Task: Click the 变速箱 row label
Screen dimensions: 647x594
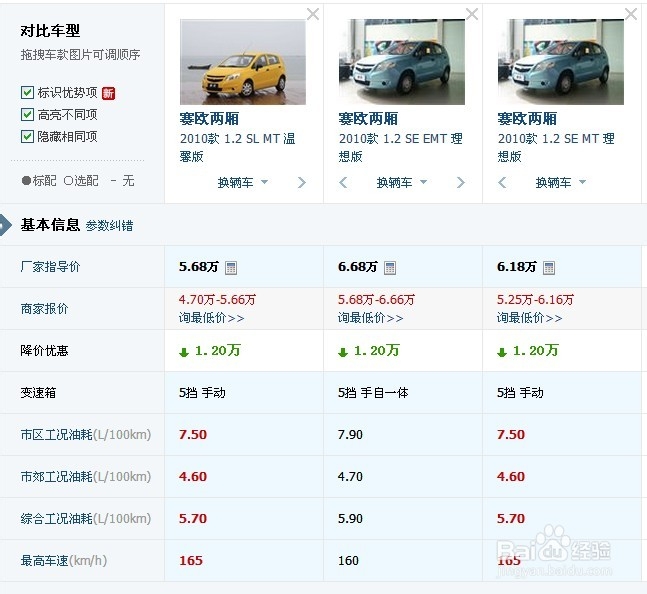Action: coord(38,393)
